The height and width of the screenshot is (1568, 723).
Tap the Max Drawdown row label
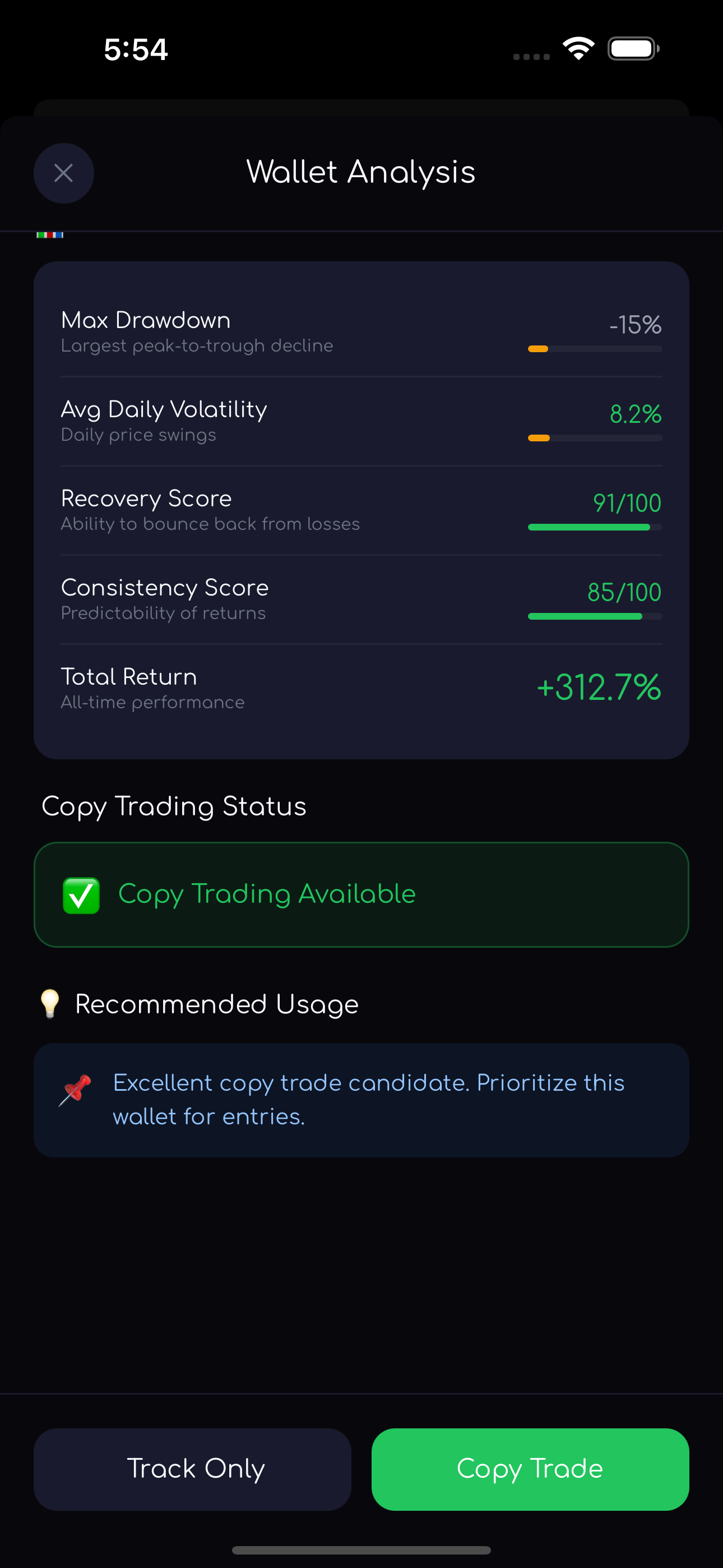(x=146, y=320)
